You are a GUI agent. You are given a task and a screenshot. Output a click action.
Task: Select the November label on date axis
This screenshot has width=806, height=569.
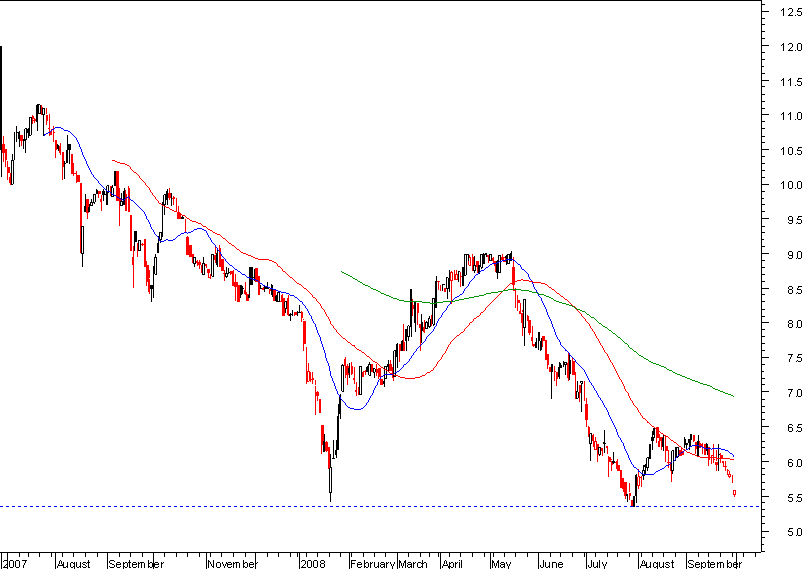pos(232,564)
